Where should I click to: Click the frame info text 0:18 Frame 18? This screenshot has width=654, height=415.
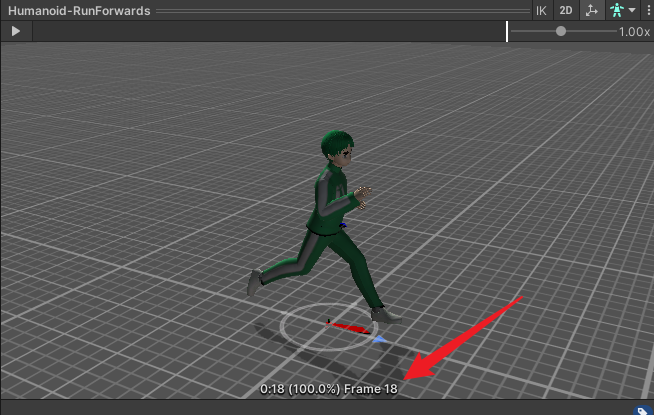(329, 389)
